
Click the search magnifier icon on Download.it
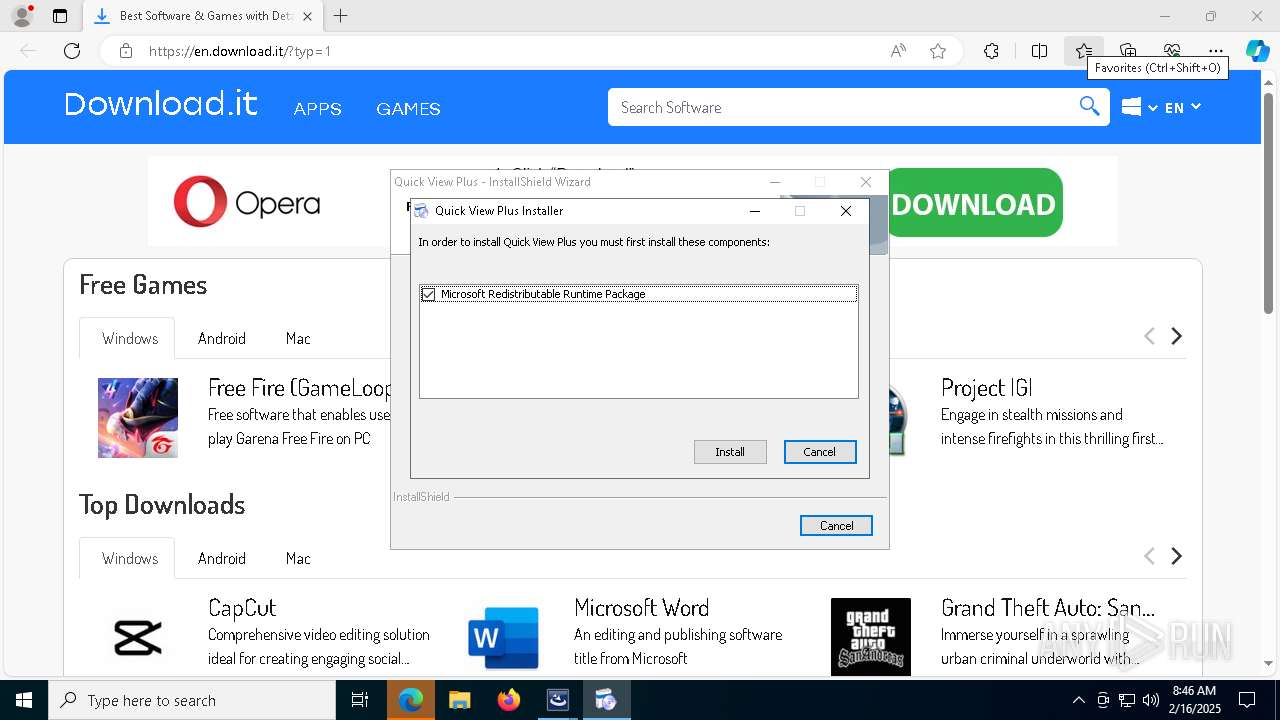pos(1089,107)
